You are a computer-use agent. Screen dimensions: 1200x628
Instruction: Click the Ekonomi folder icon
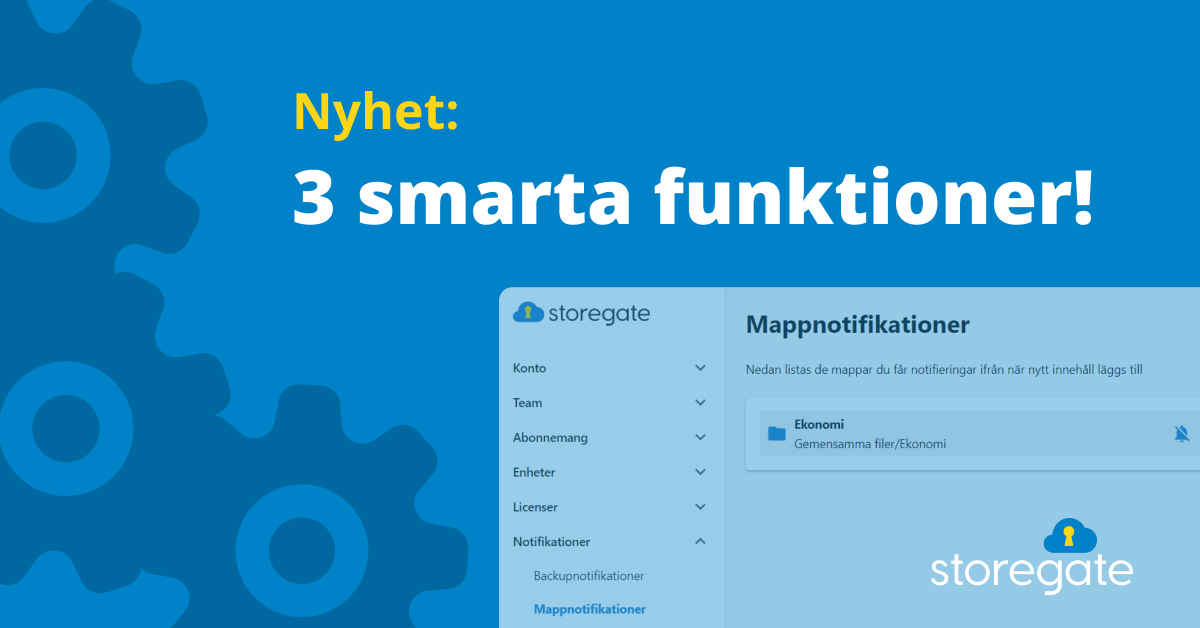coord(776,433)
